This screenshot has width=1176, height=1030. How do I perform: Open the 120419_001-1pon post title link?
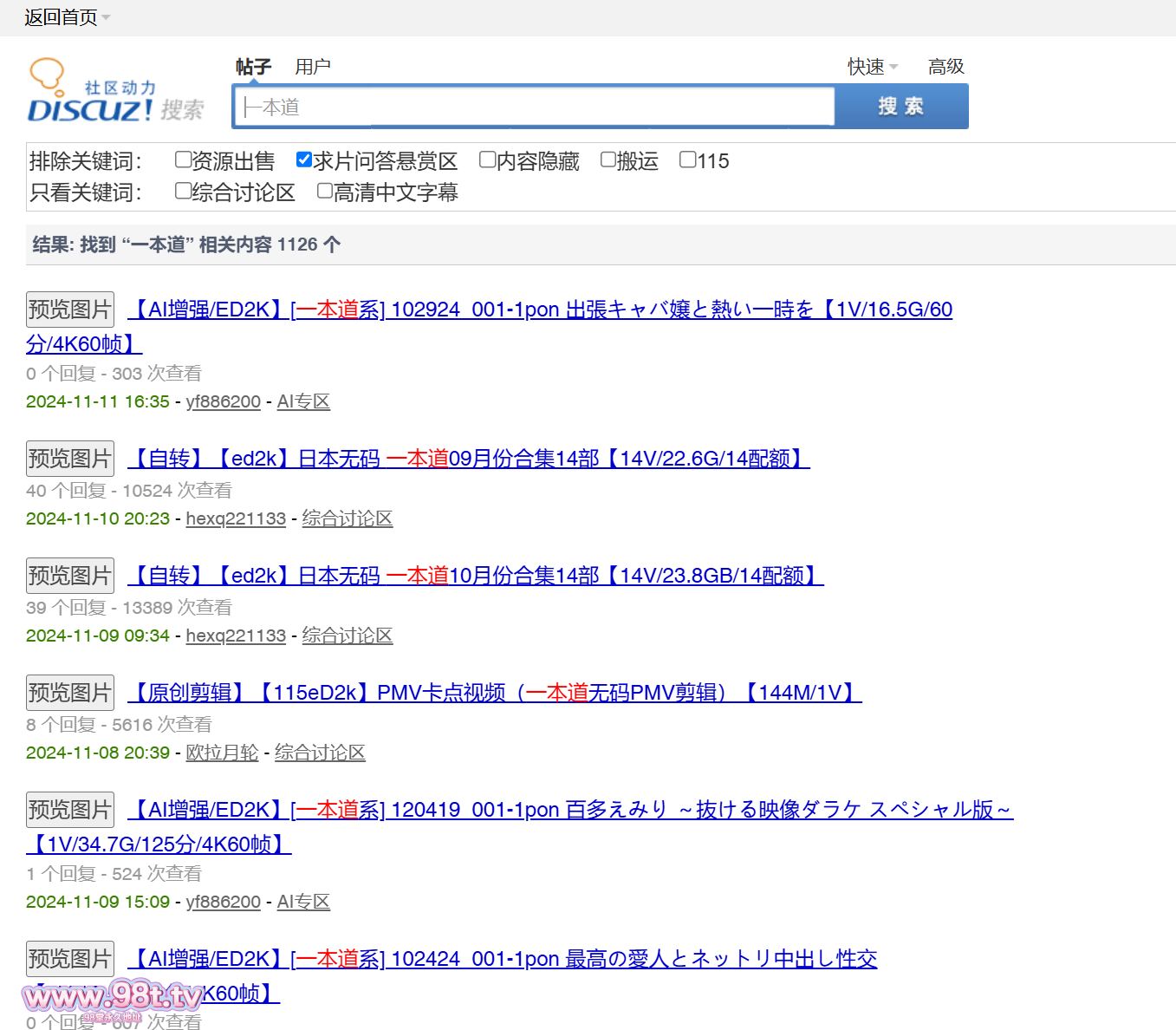click(x=570, y=810)
